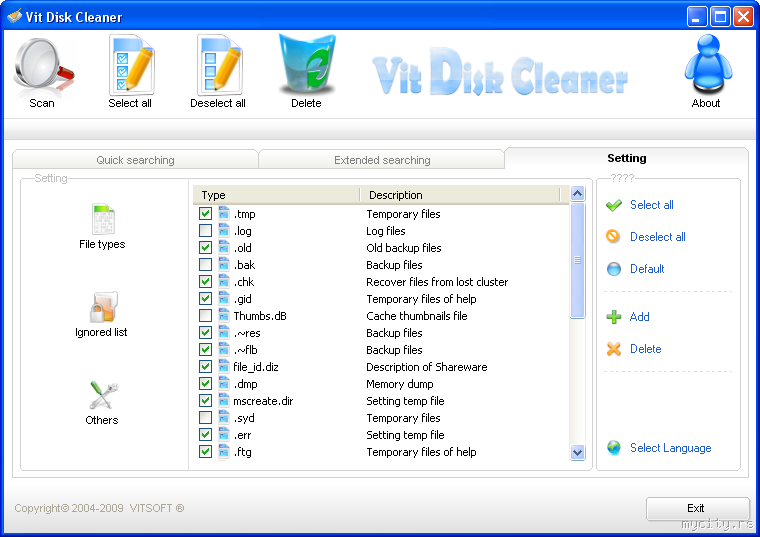
Task: Click the file icon for Thumbs.dB
Action: click(x=223, y=316)
